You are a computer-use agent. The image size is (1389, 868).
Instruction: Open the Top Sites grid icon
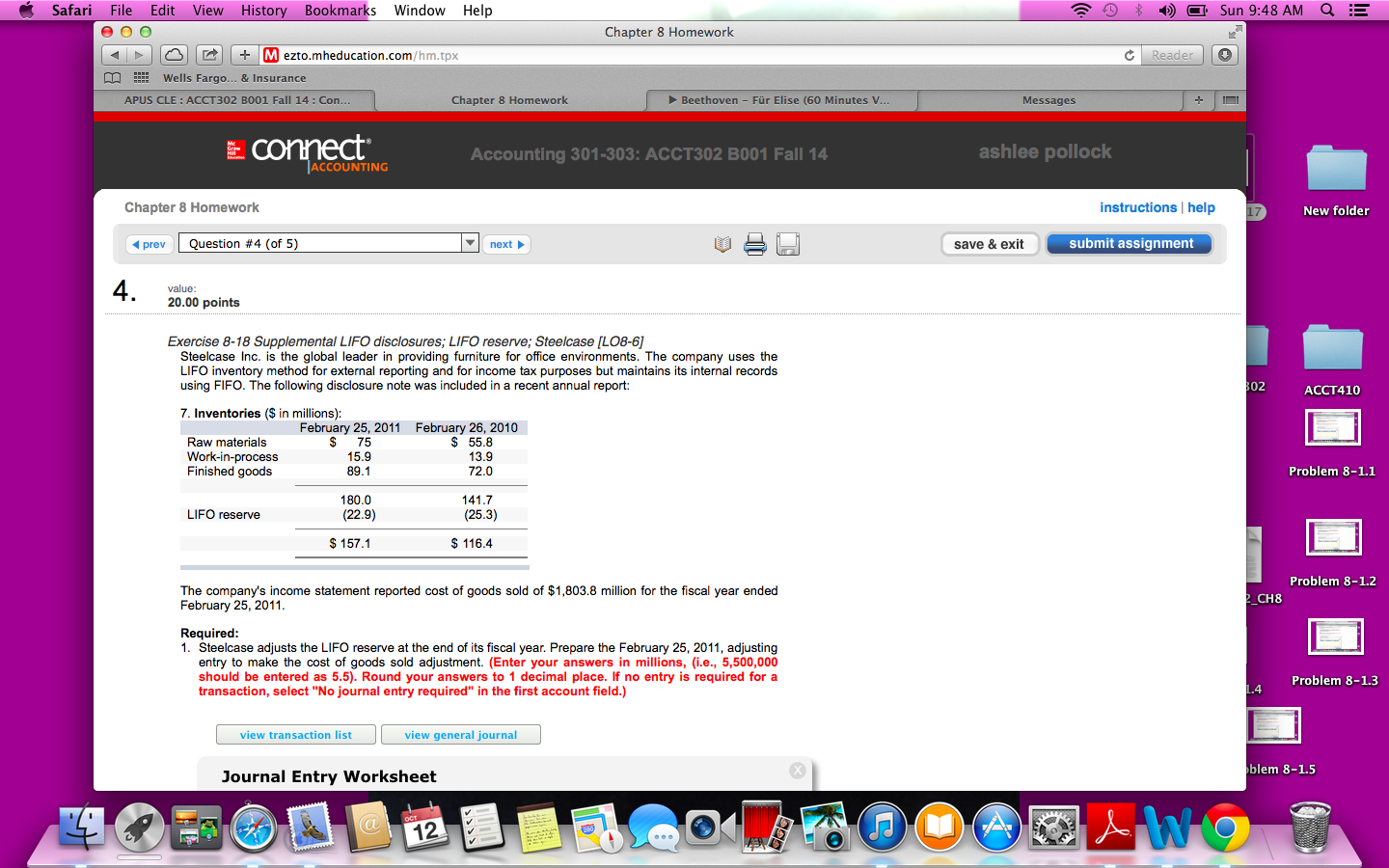point(141,78)
